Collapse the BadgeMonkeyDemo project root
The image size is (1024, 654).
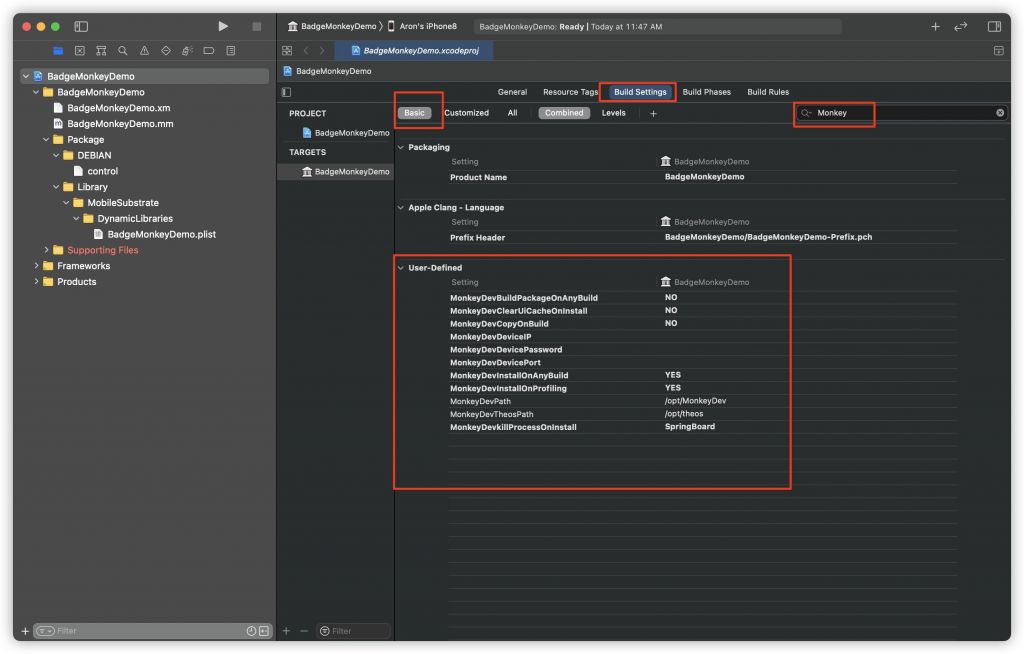click(x=25, y=76)
